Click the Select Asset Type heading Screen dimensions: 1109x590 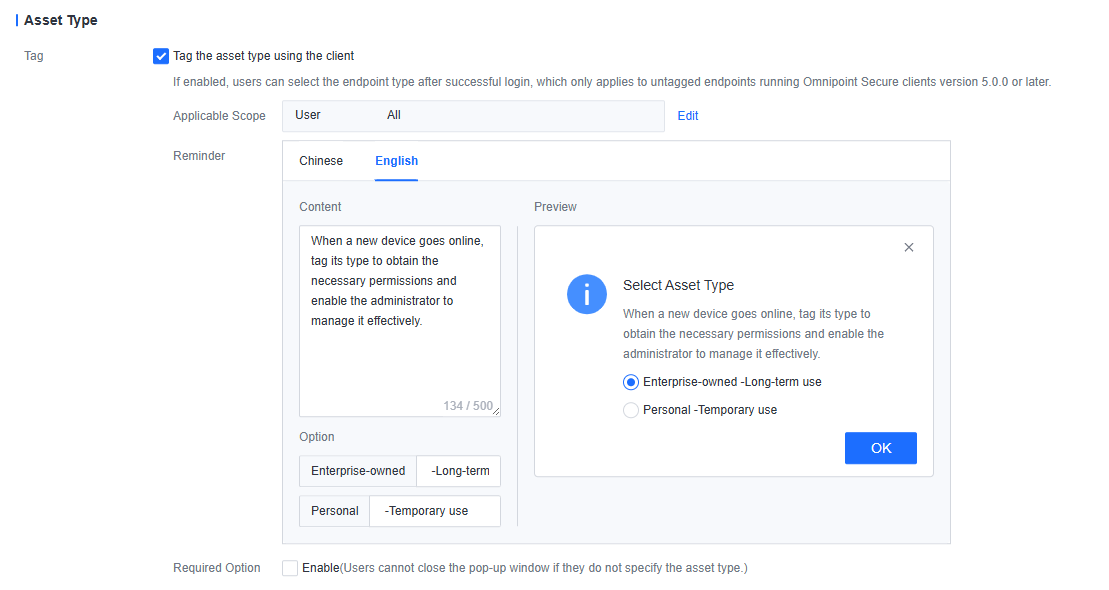[678, 285]
